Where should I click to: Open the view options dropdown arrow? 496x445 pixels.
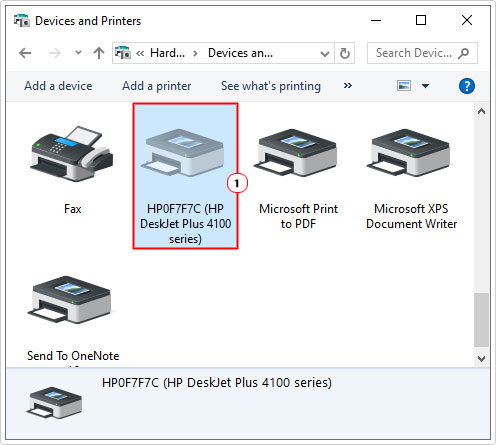coord(425,86)
